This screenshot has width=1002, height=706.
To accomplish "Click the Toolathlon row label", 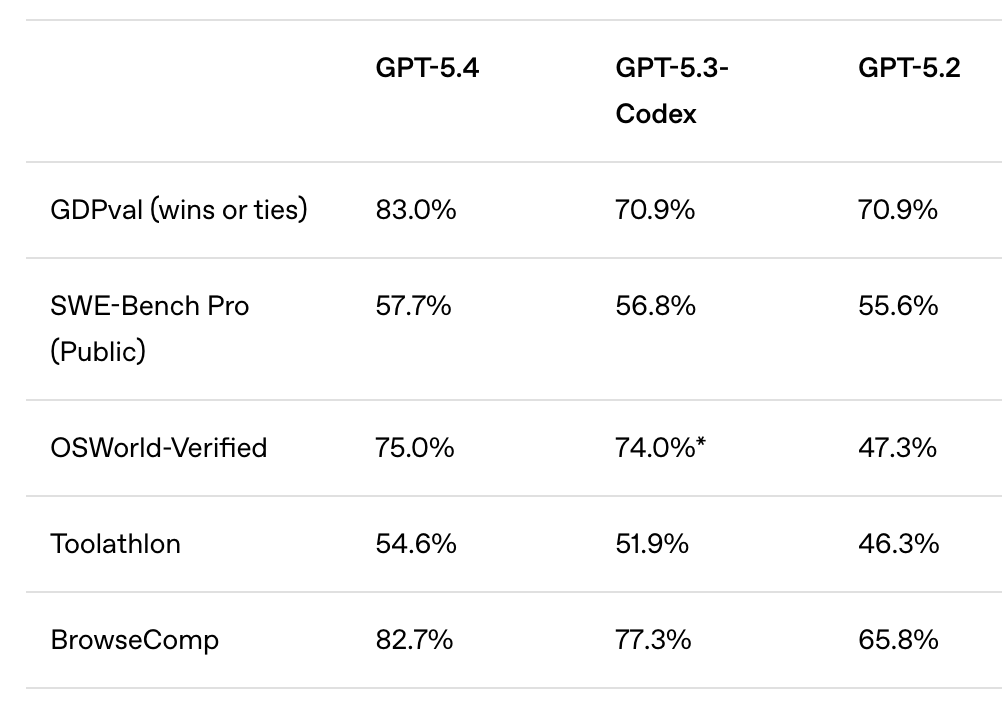I will 115,543.
